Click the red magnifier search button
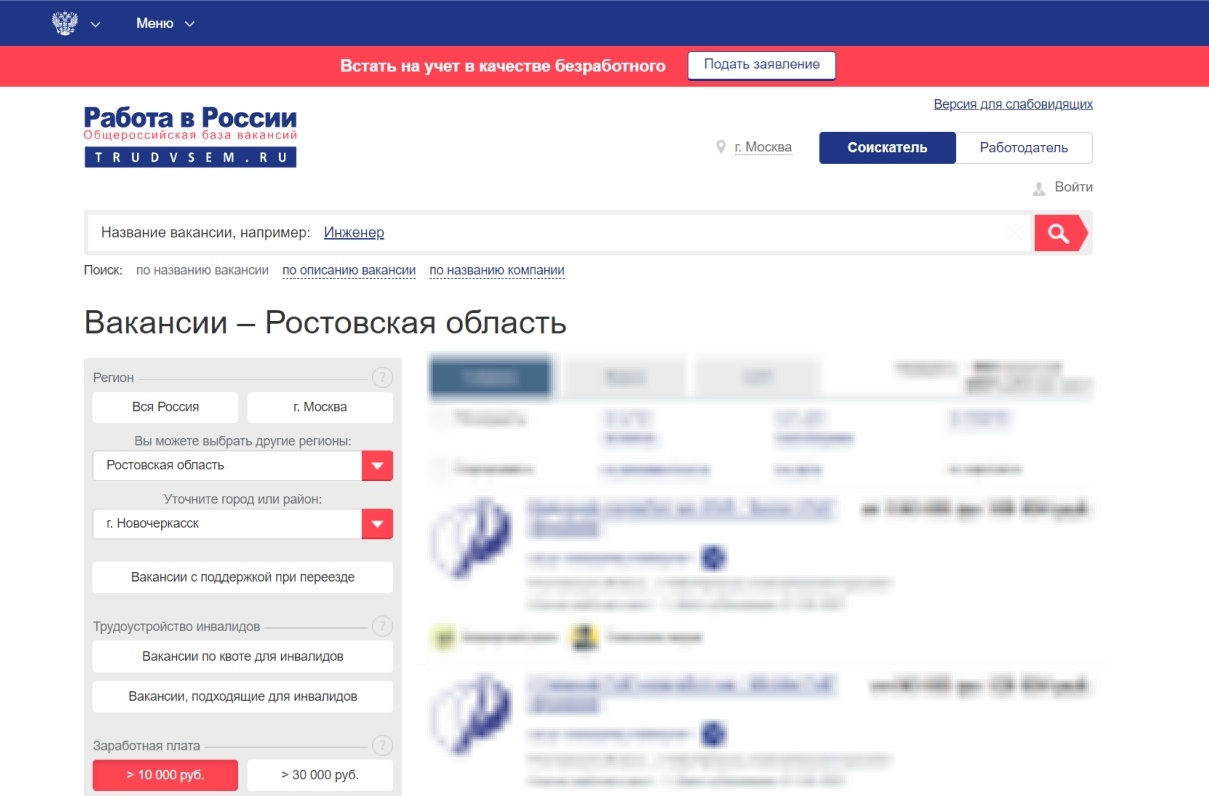 pyautogui.click(x=1059, y=233)
